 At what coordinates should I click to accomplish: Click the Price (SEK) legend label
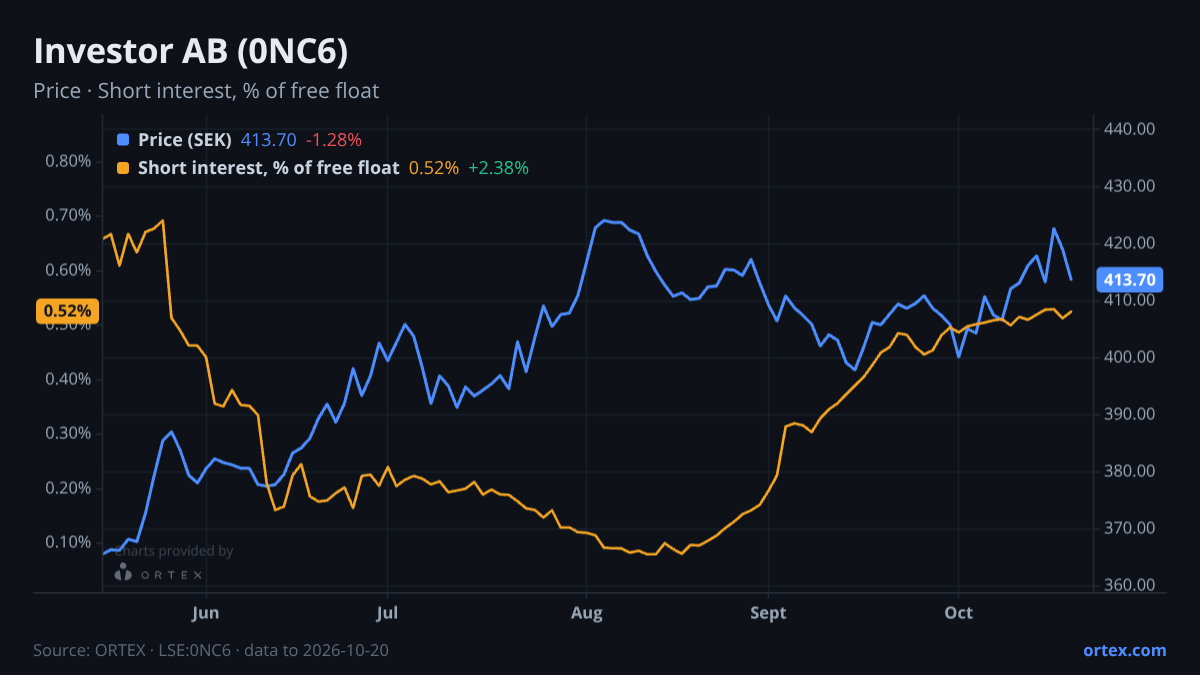[185, 139]
